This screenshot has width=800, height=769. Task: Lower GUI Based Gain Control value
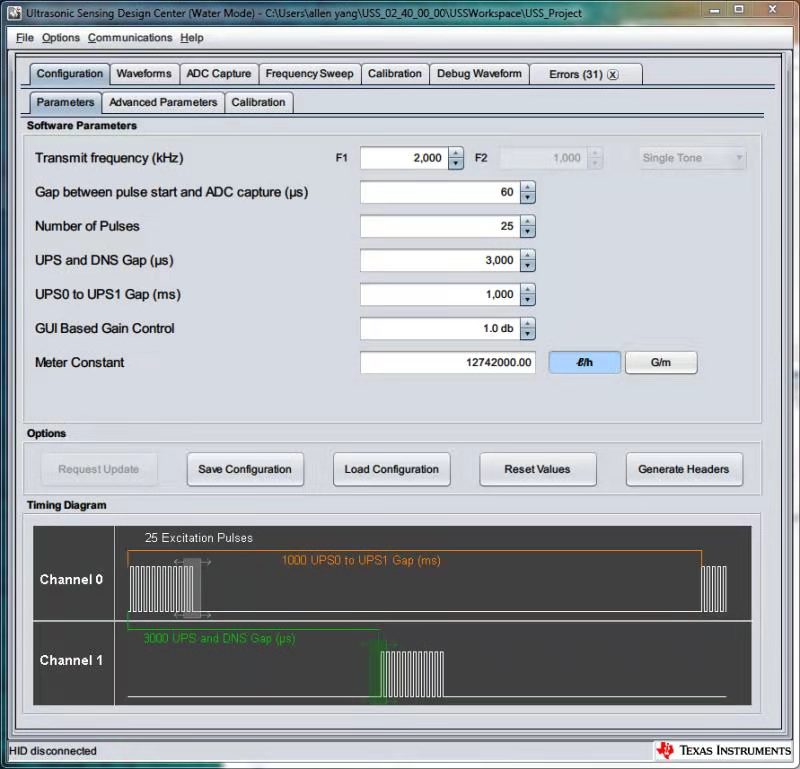tap(528, 335)
